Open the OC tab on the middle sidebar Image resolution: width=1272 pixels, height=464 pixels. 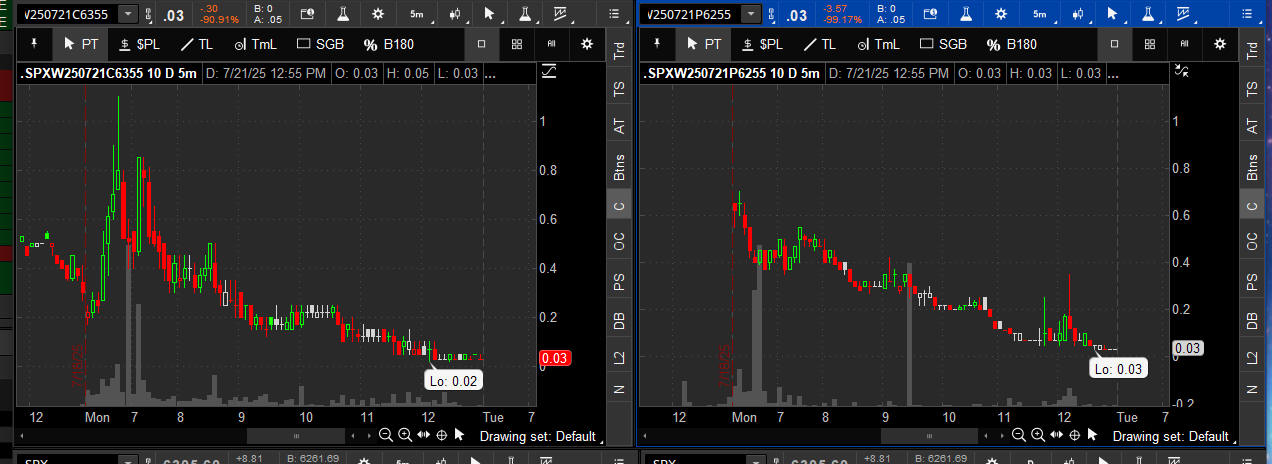pos(619,241)
